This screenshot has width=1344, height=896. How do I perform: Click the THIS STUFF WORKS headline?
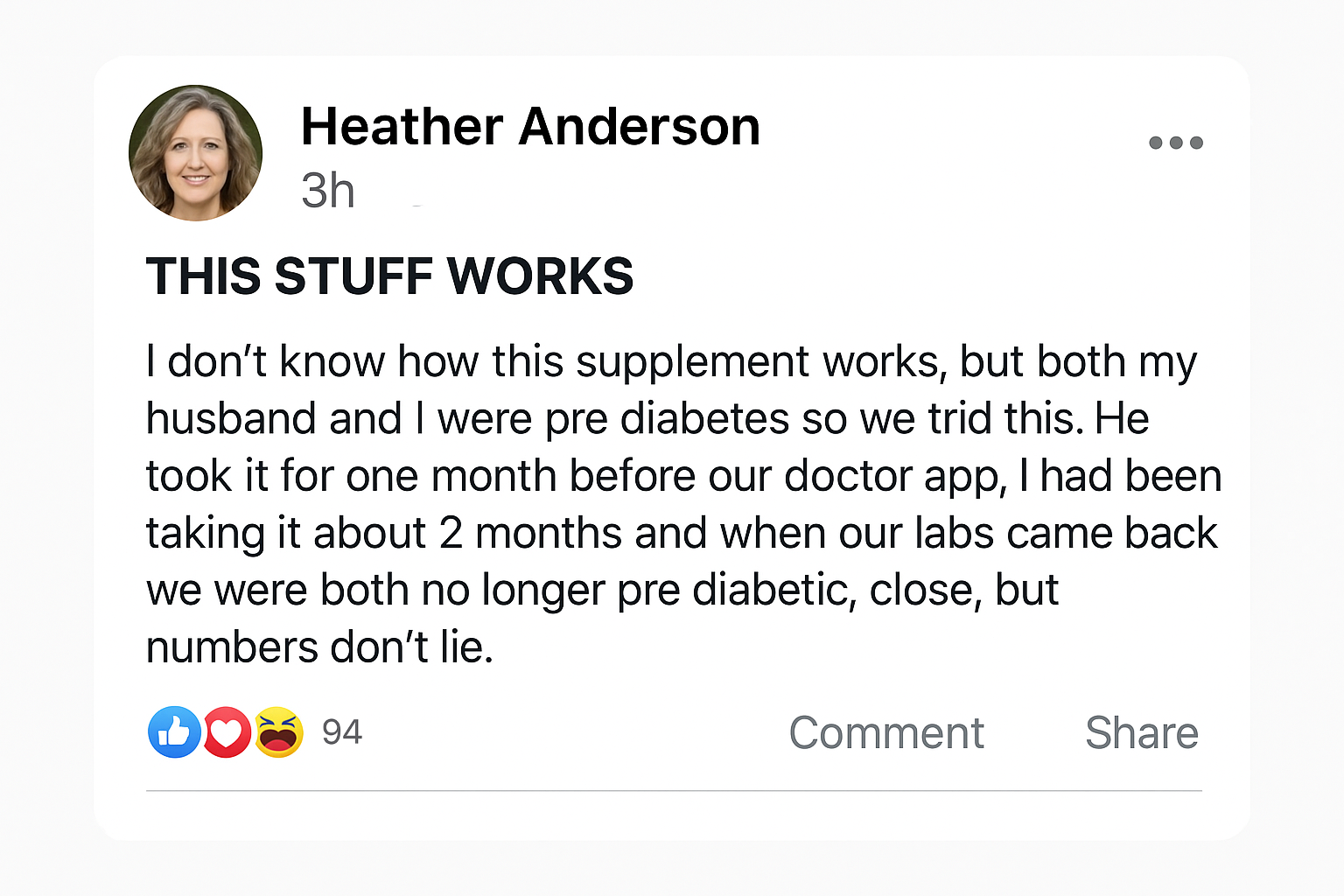point(389,276)
